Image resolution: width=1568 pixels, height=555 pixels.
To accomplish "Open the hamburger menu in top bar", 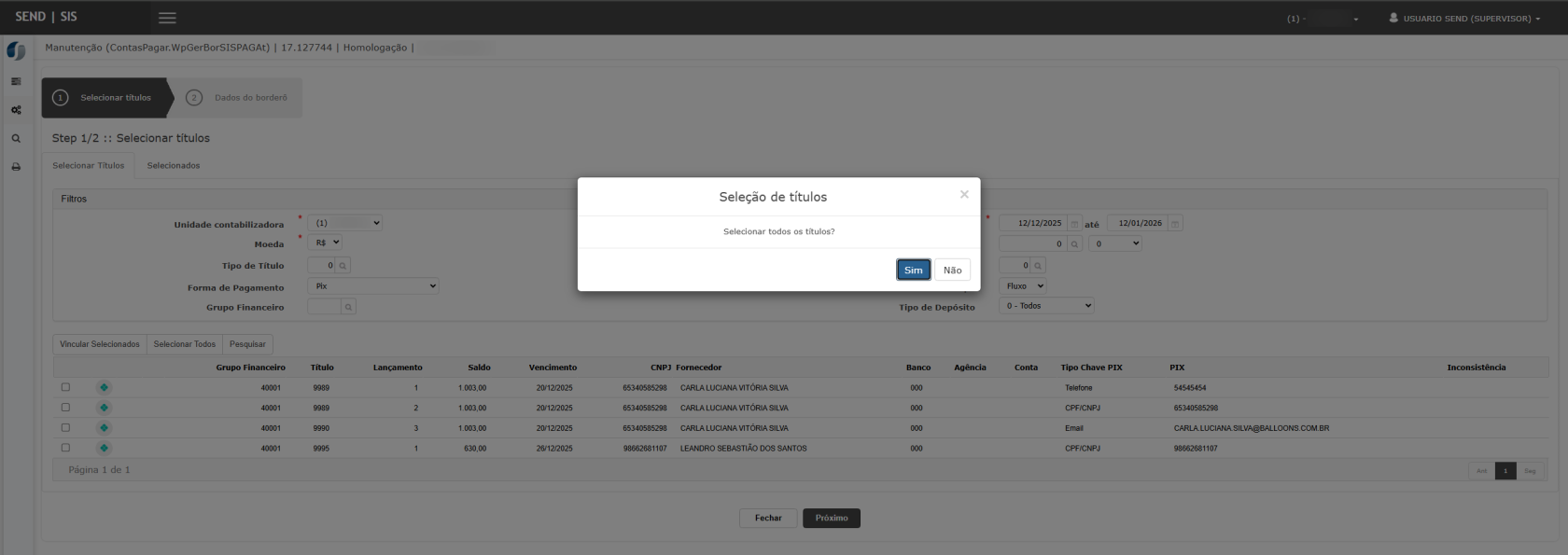I will click(x=167, y=18).
